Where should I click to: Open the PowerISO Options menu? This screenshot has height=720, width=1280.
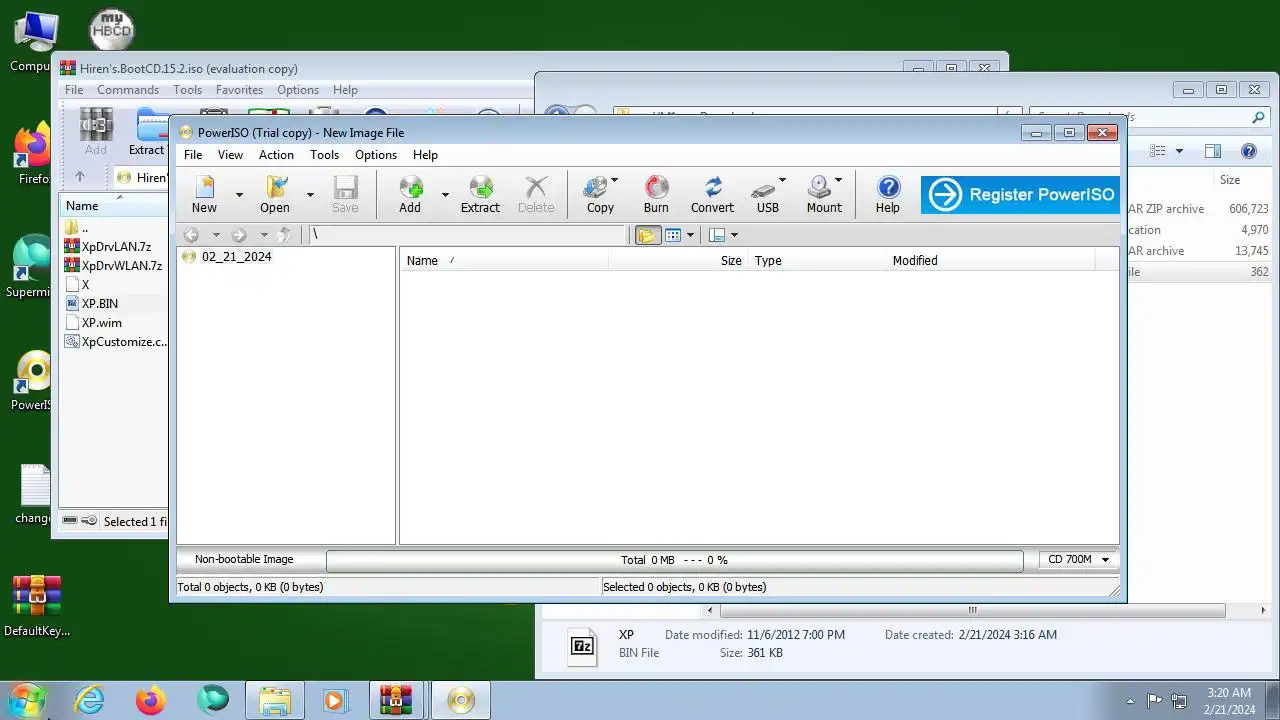376,155
